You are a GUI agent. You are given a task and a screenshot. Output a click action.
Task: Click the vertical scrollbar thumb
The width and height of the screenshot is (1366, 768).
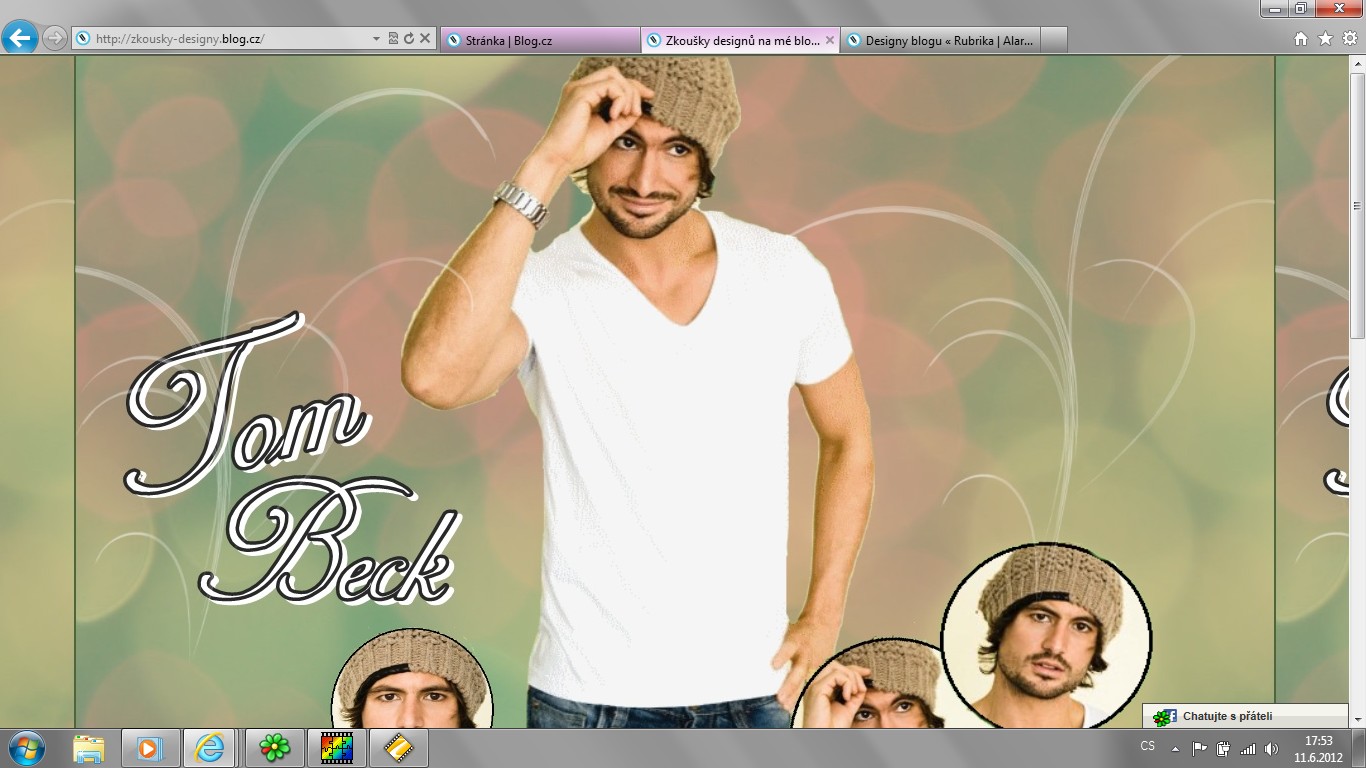coord(1358,205)
